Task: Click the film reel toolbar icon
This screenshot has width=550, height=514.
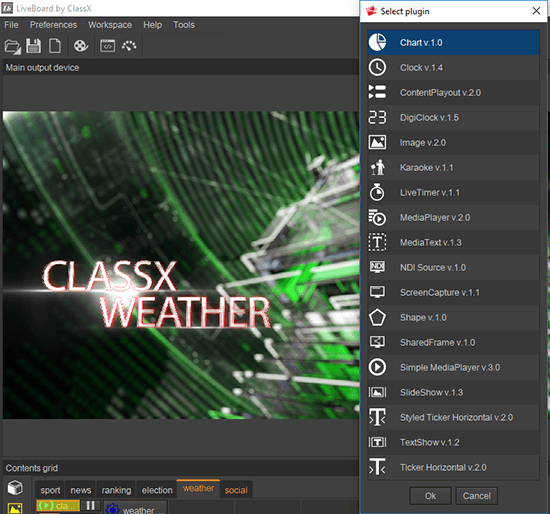Action: click(81, 46)
